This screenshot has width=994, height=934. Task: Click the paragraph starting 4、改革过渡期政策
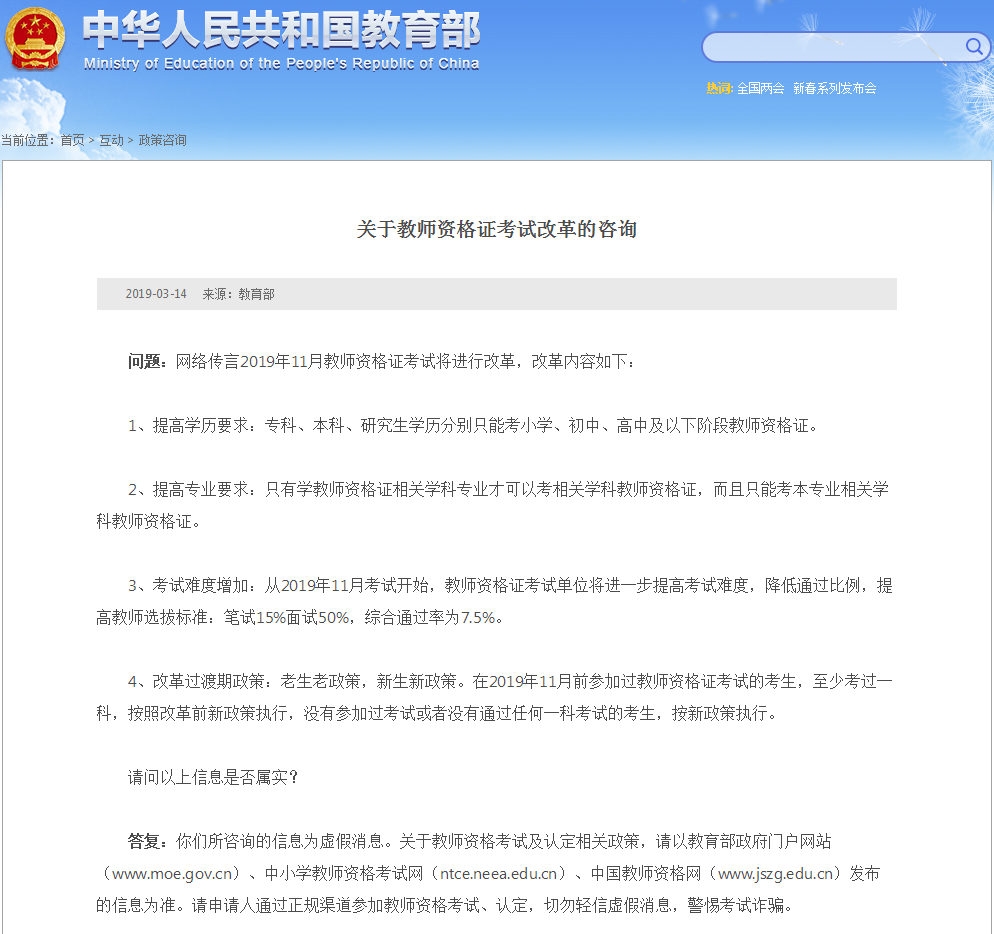(x=494, y=697)
